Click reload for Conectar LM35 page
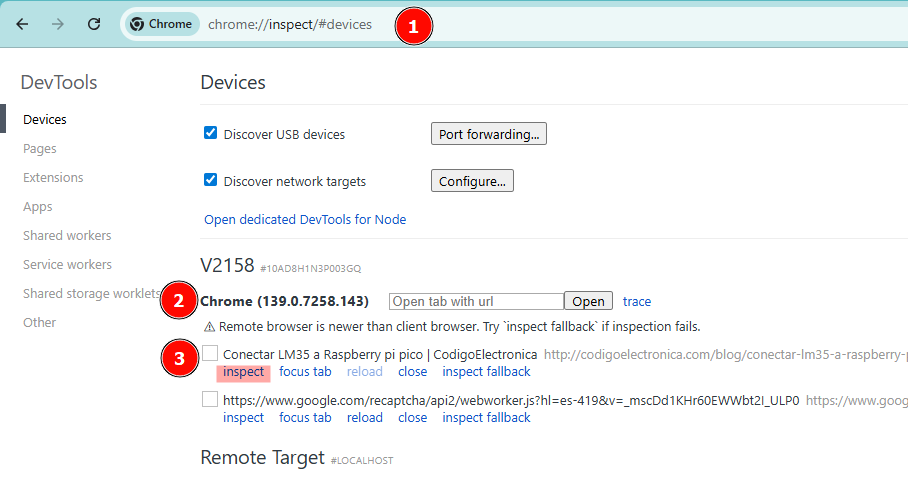This screenshot has width=908, height=496. tap(365, 372)
